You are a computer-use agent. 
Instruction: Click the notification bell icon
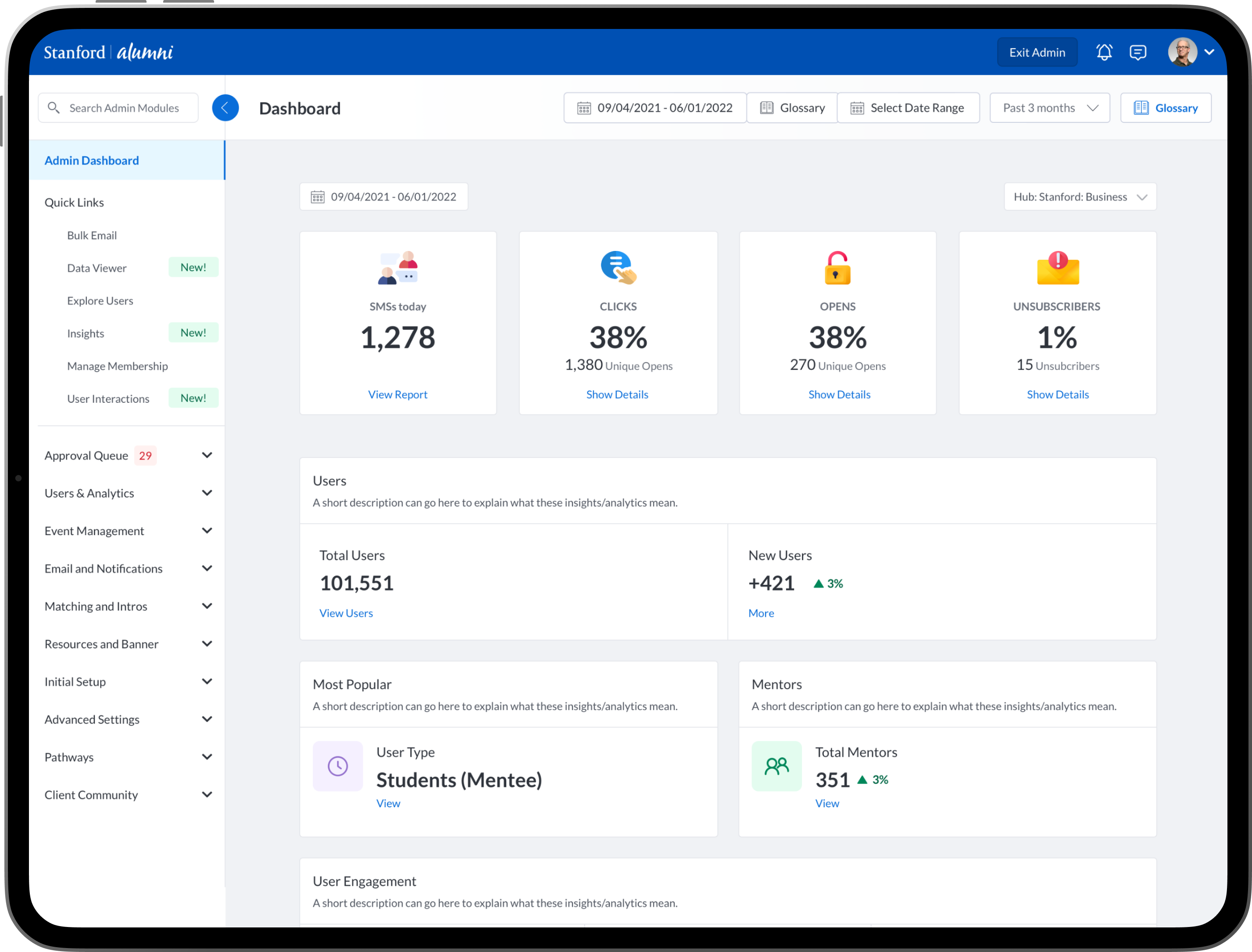1104,52
